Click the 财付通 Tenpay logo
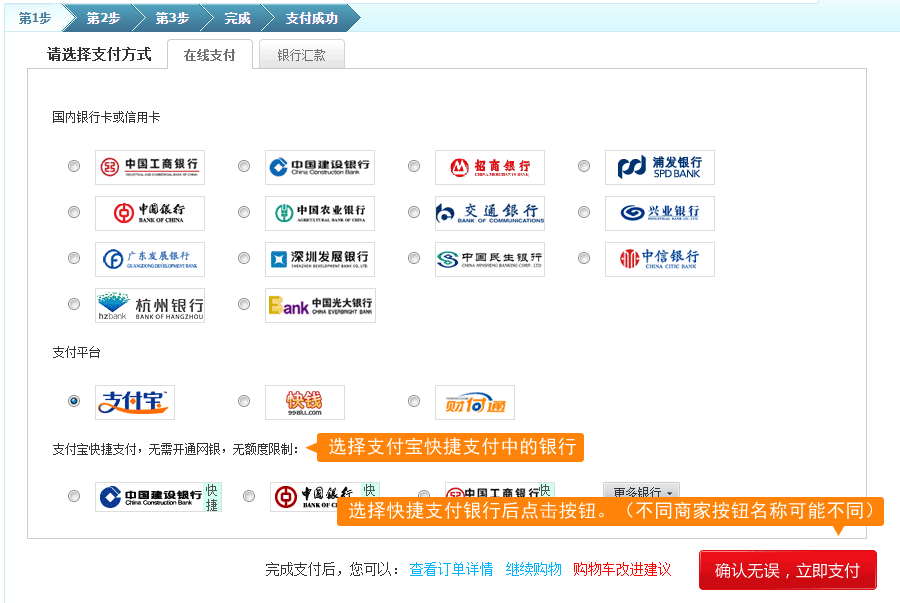Screen dimensions: 900x603 tap(474, 402)
